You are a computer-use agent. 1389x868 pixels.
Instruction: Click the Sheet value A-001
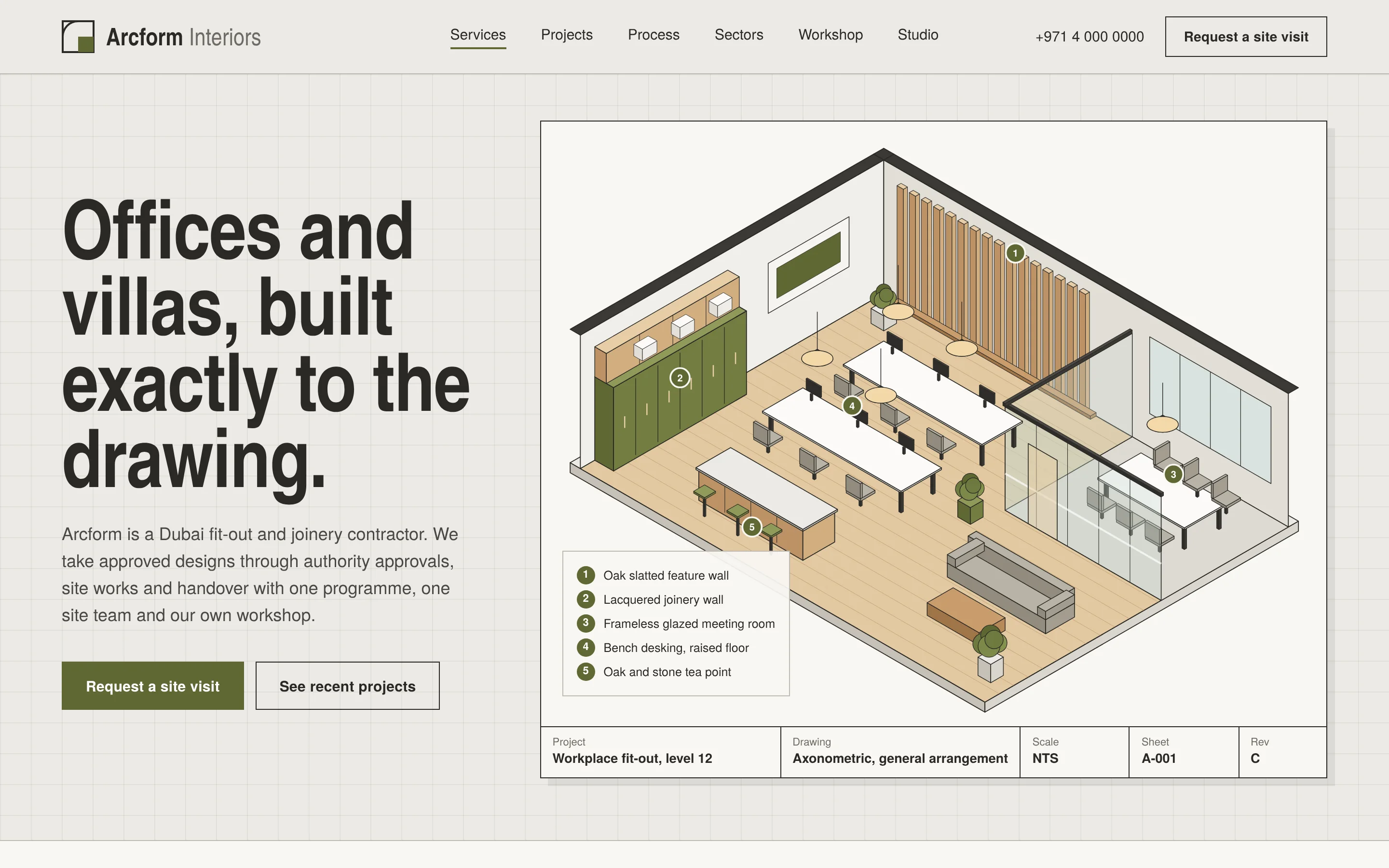click(1158, 759)
